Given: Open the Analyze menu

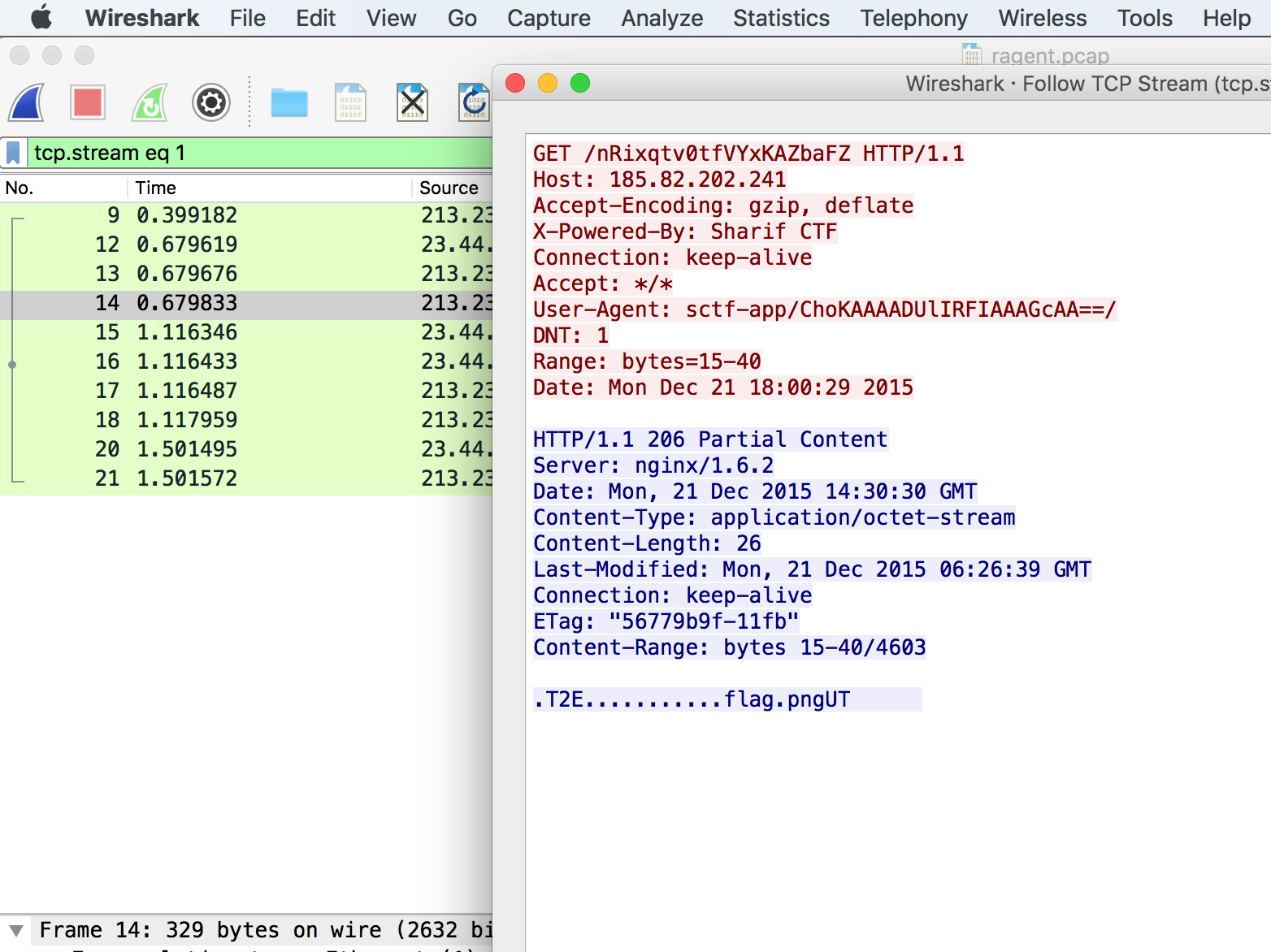Looking at the screenshot, I should 662,18.
